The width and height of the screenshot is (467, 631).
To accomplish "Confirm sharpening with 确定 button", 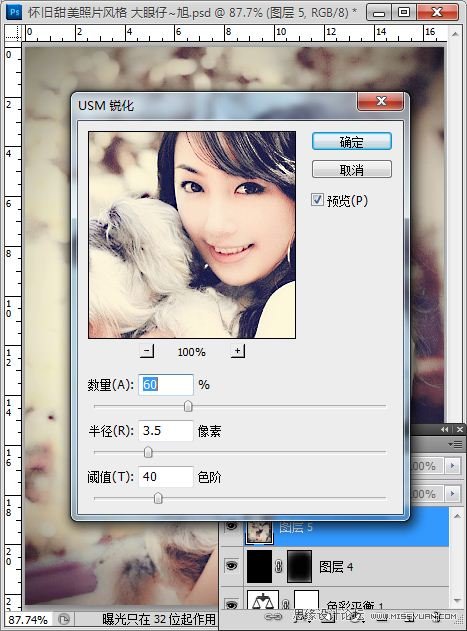I will coord(351,142).
